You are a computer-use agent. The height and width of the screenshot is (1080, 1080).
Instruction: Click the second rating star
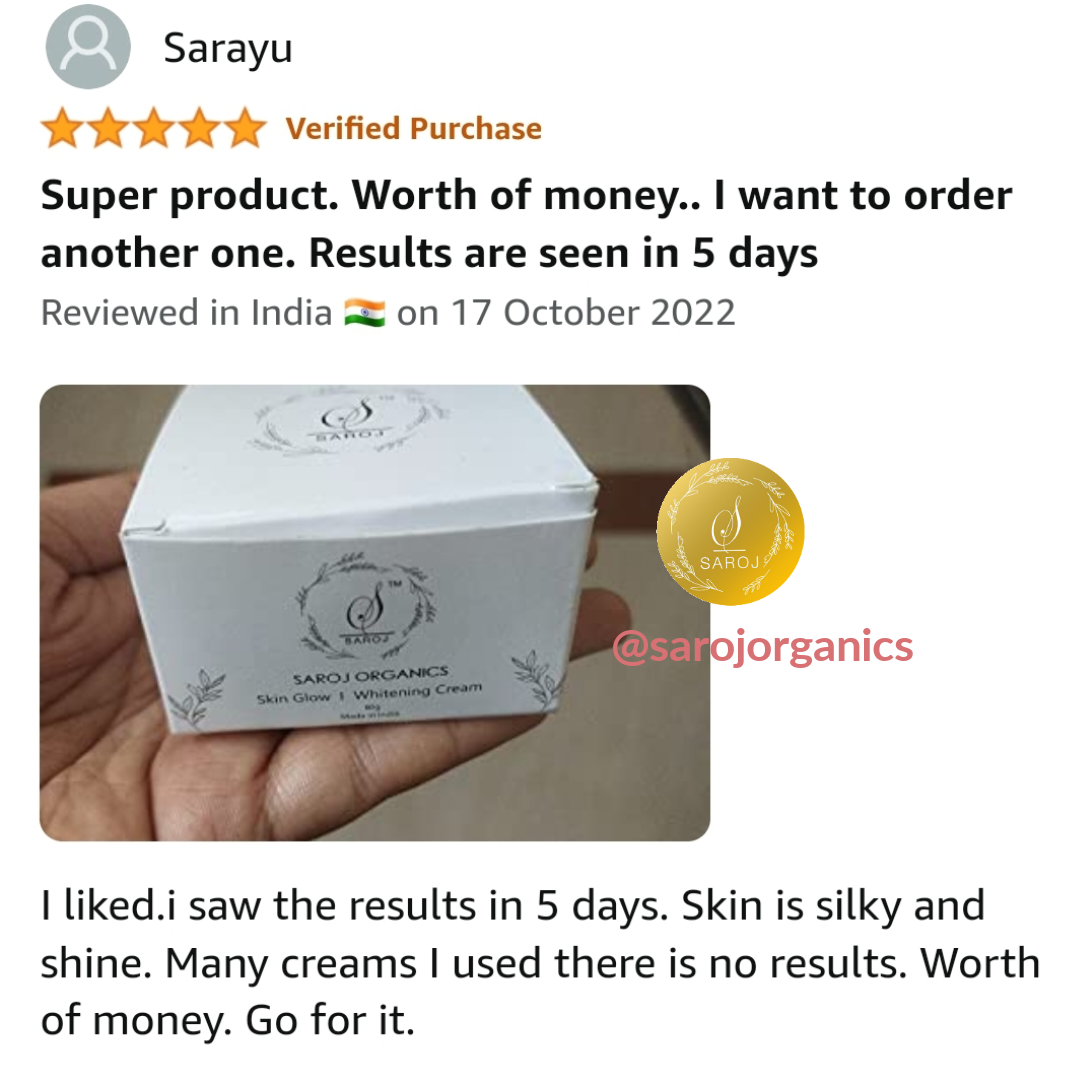pos(108,128)
